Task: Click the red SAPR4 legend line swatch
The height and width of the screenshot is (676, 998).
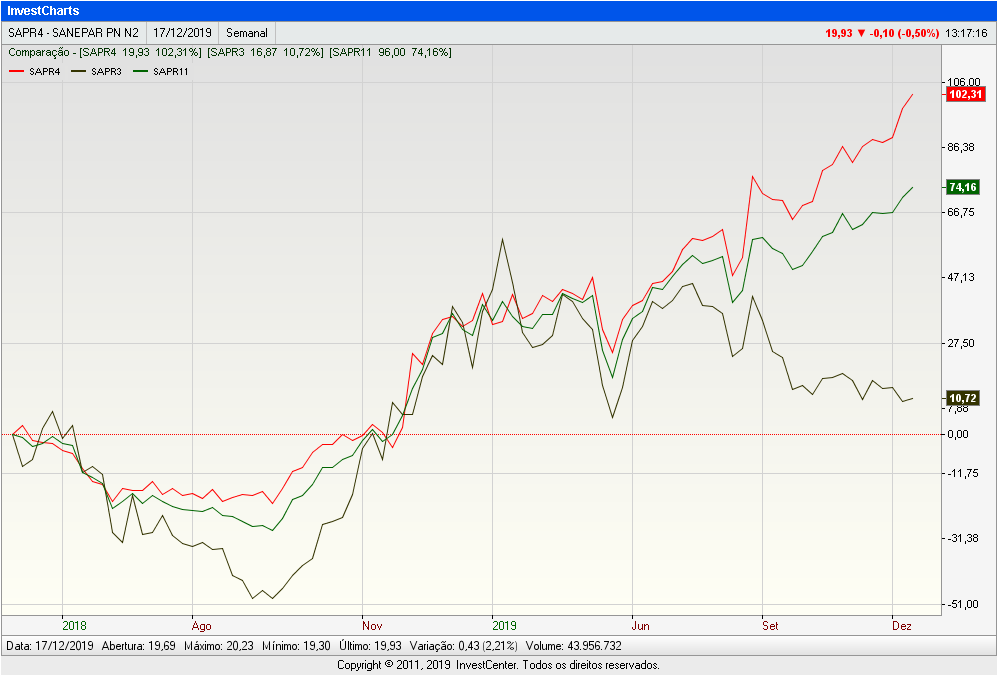Action: tap(17, 71)
